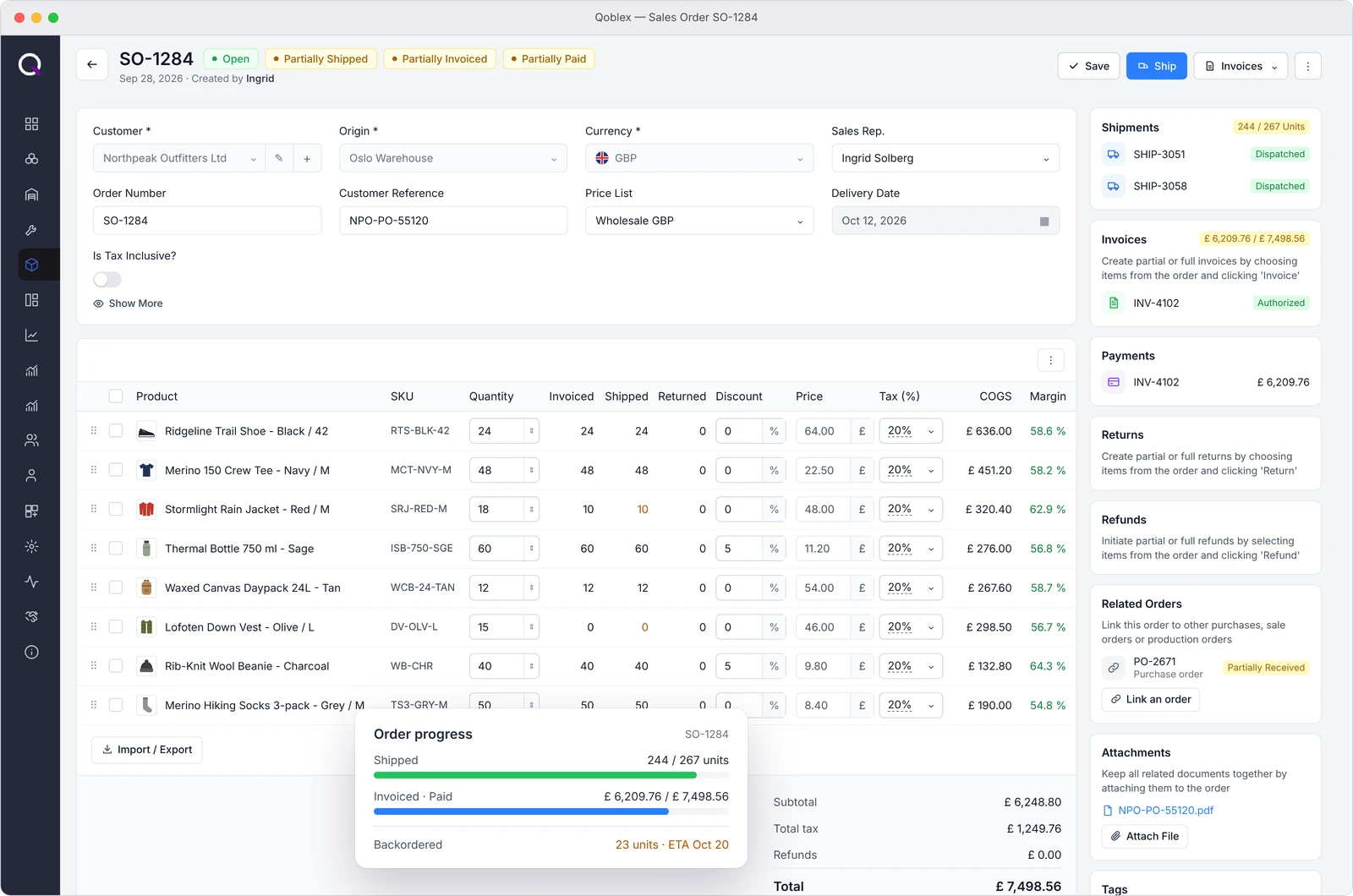The height and width of the screenshot is (896, 1353).
Task: Click quantity stepper for Merino 150 Crew Tee
Action: (x=532, y=470)
